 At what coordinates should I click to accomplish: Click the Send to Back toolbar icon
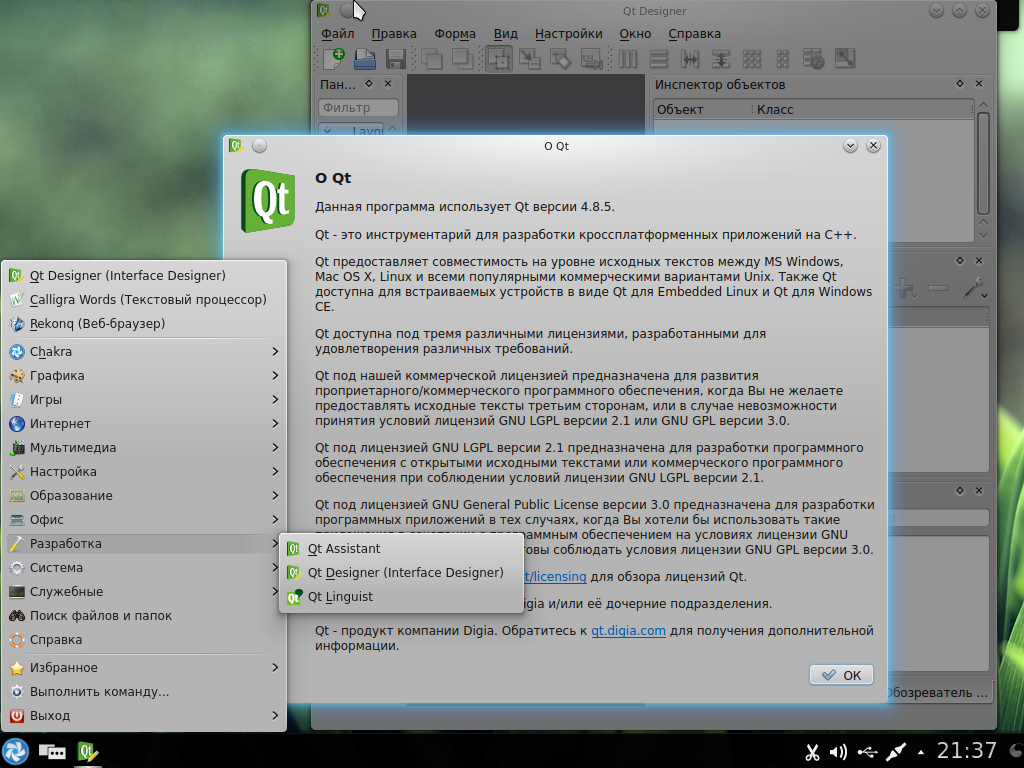(432, 59)
